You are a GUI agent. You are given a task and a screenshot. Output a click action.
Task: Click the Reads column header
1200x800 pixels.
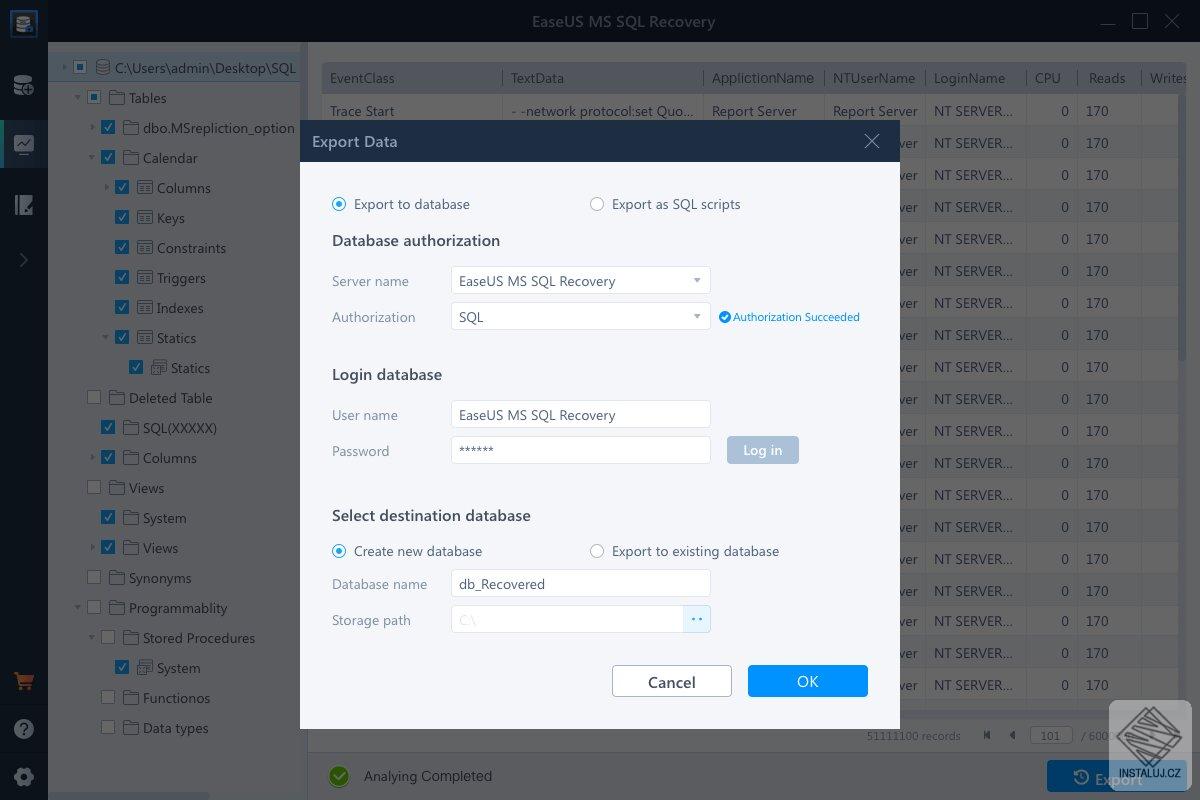pyautogui.click(x=1107, y=78)
